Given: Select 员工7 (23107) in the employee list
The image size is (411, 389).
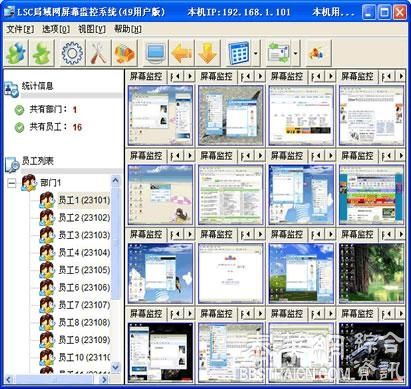Looking at the screenshot, I should pos(84,305).
